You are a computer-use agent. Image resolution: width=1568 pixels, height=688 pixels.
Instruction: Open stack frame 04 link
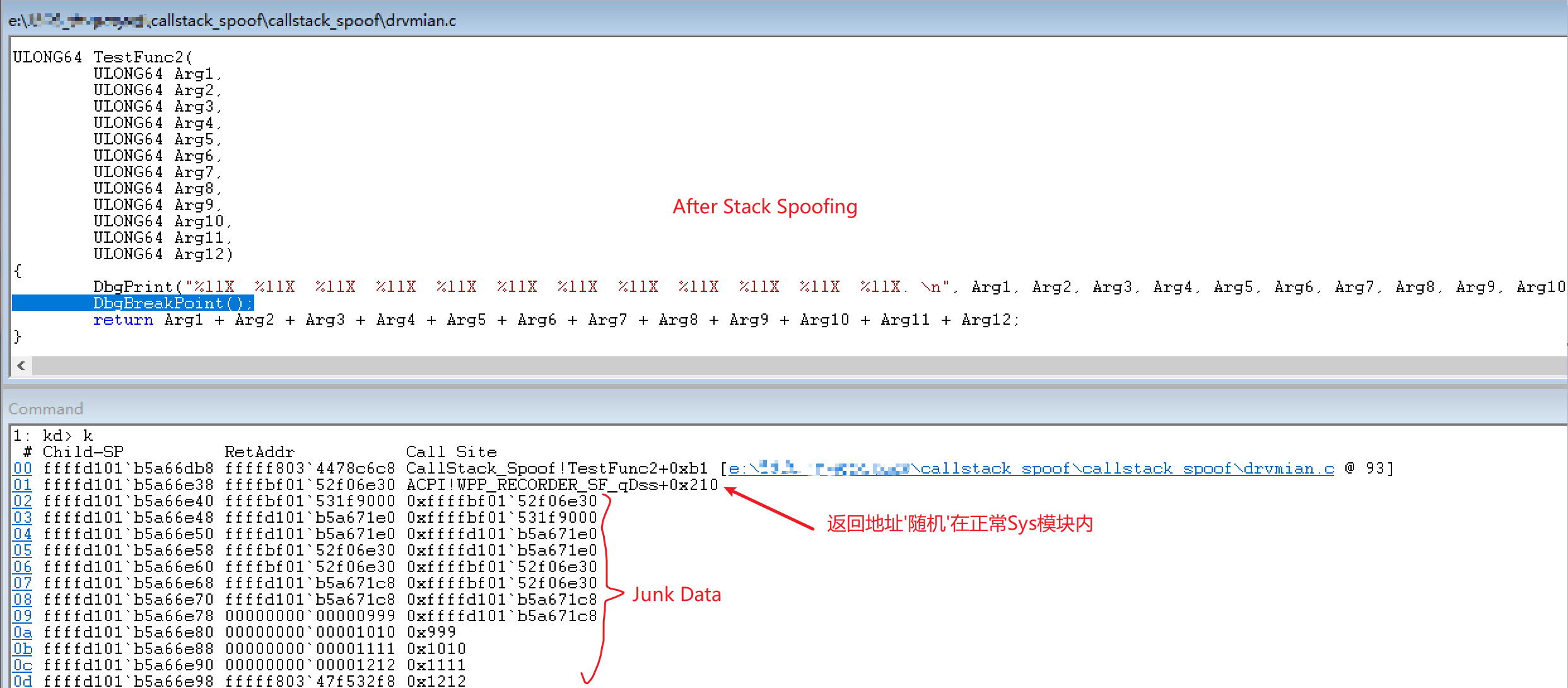coord(23,534)
